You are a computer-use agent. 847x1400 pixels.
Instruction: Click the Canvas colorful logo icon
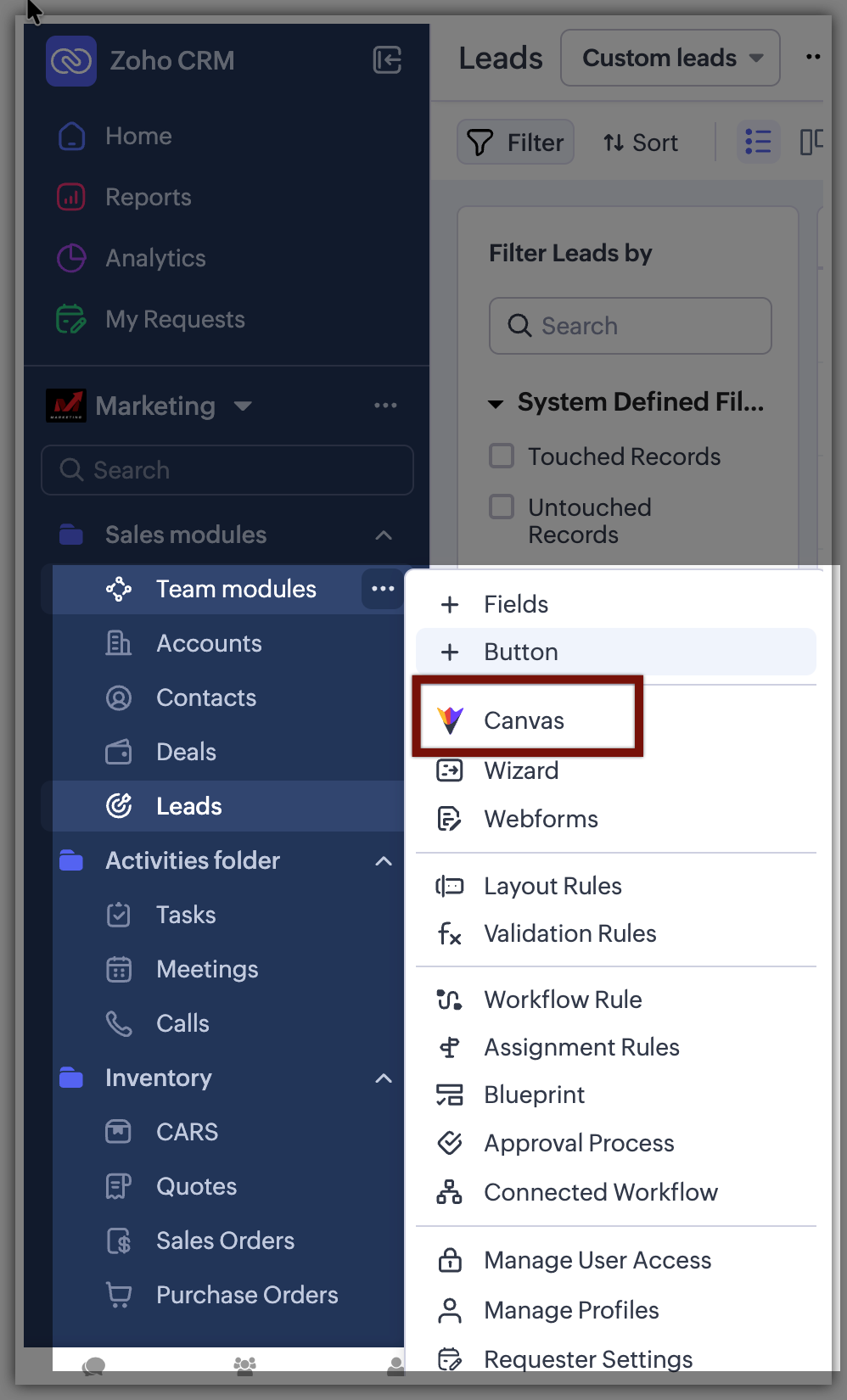click(450, 720)
